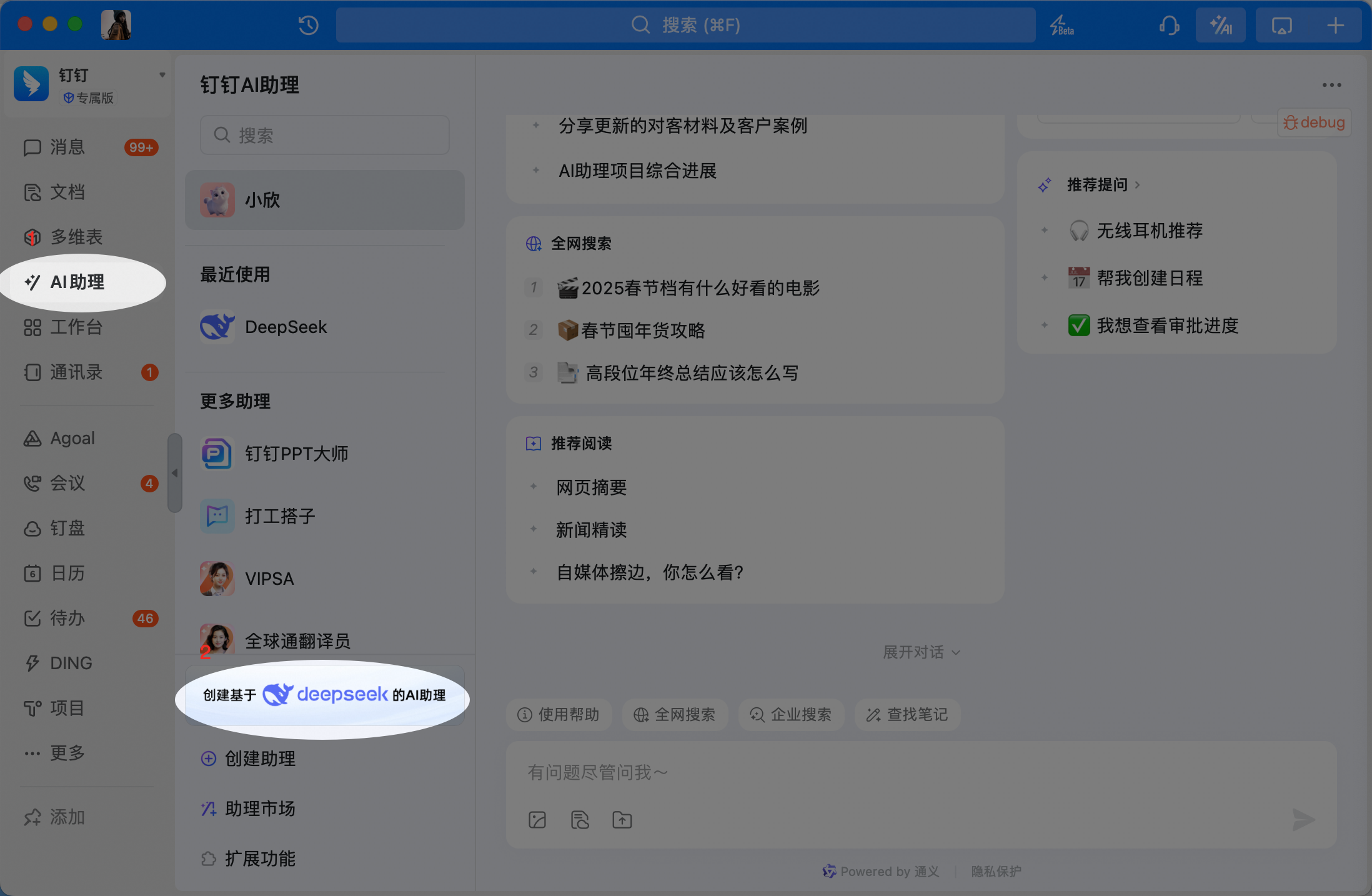Image resolution: width=1372 pixels, height=896 pixels.
Task: Expand the 钉钉 organization dropdown arrow
Action: (162, 75)
